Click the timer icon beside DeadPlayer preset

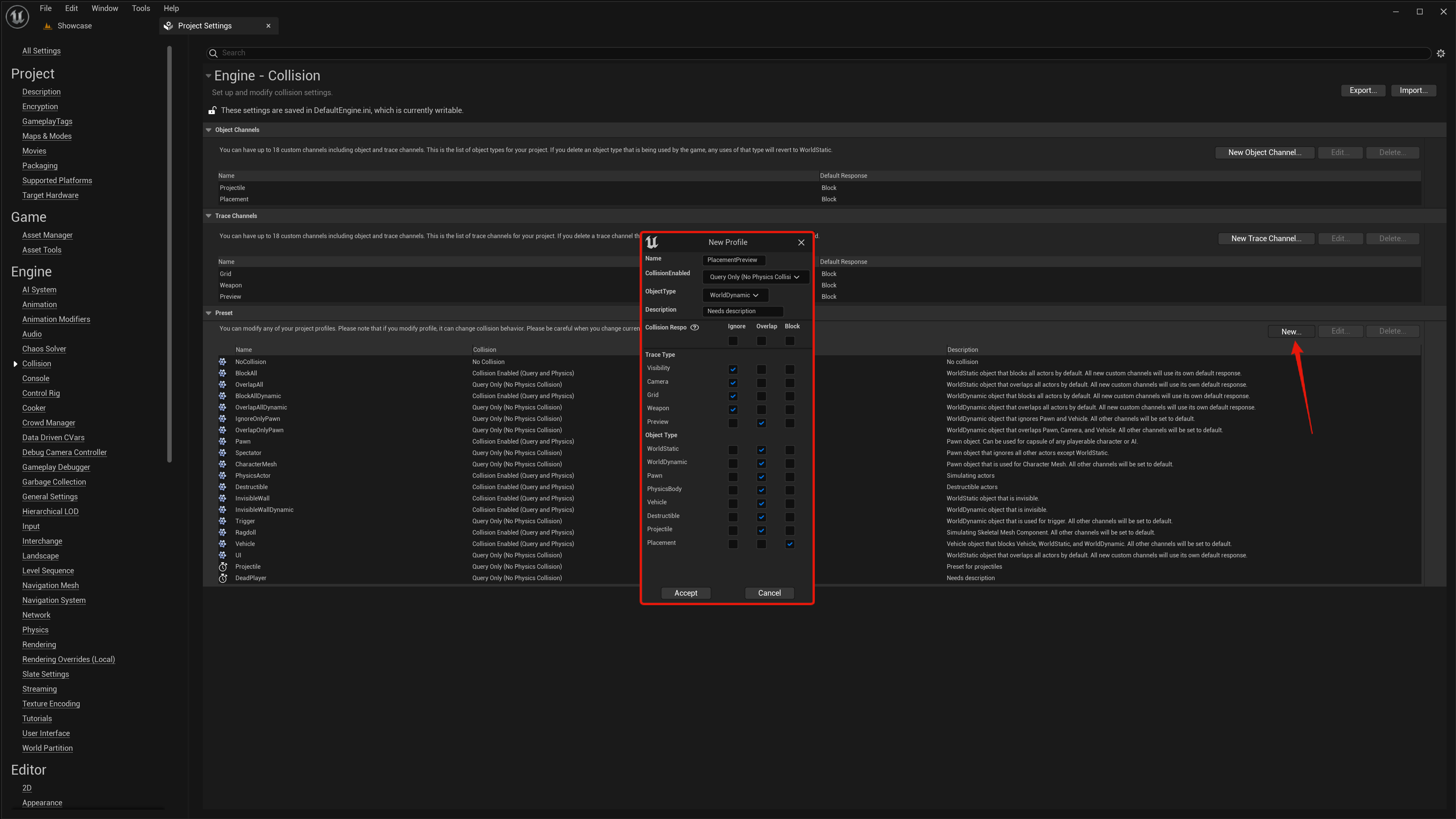pyautogui.click(x=223, y=577)
